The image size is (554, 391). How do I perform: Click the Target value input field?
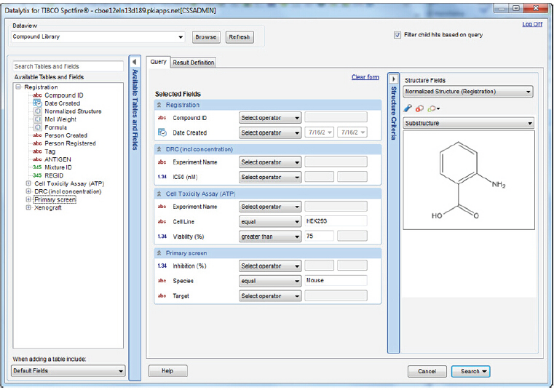[x=336, y=295]
